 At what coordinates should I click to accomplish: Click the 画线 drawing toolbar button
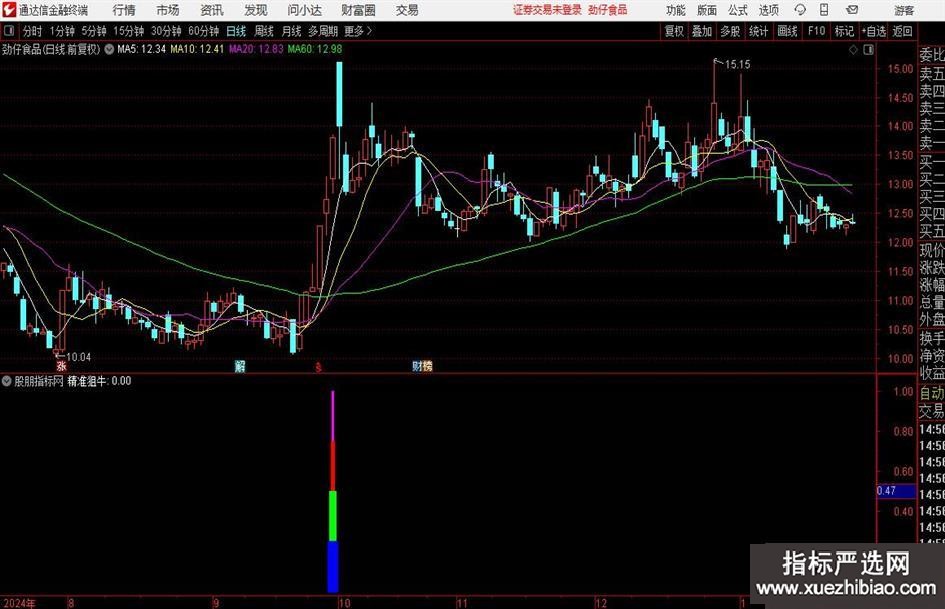tap(788, 31)
